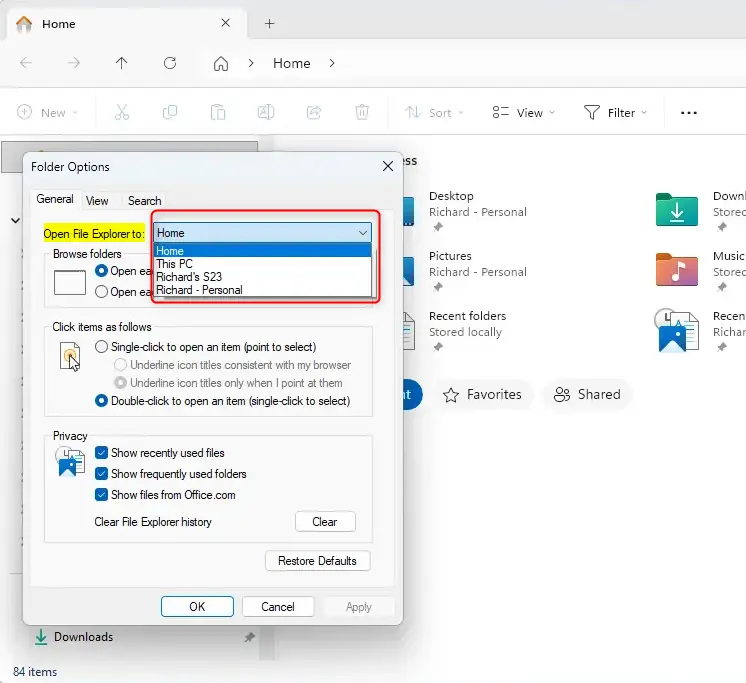Click the Rename icon in toolbar

point(266,112)
